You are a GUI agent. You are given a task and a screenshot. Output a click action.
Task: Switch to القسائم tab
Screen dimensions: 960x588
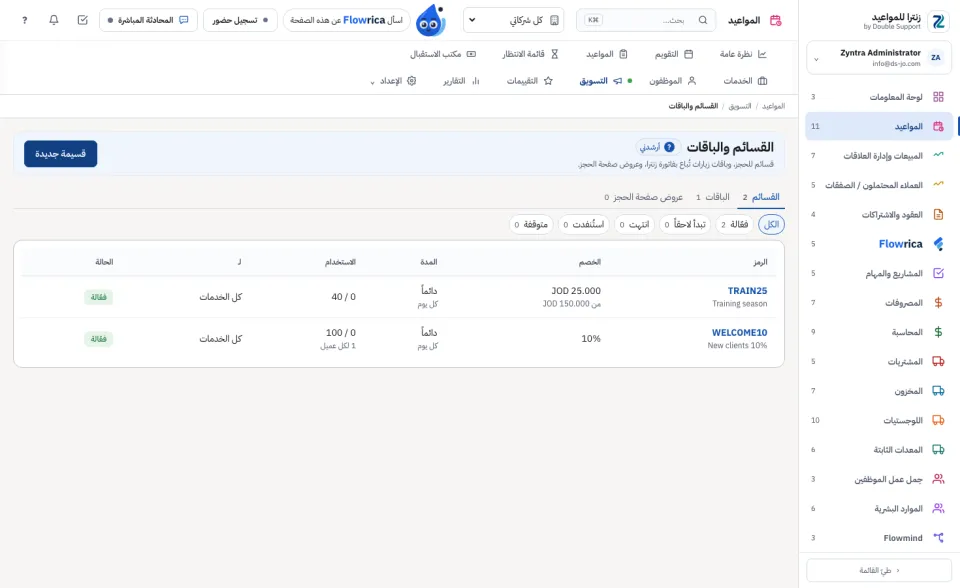point(761,197)
